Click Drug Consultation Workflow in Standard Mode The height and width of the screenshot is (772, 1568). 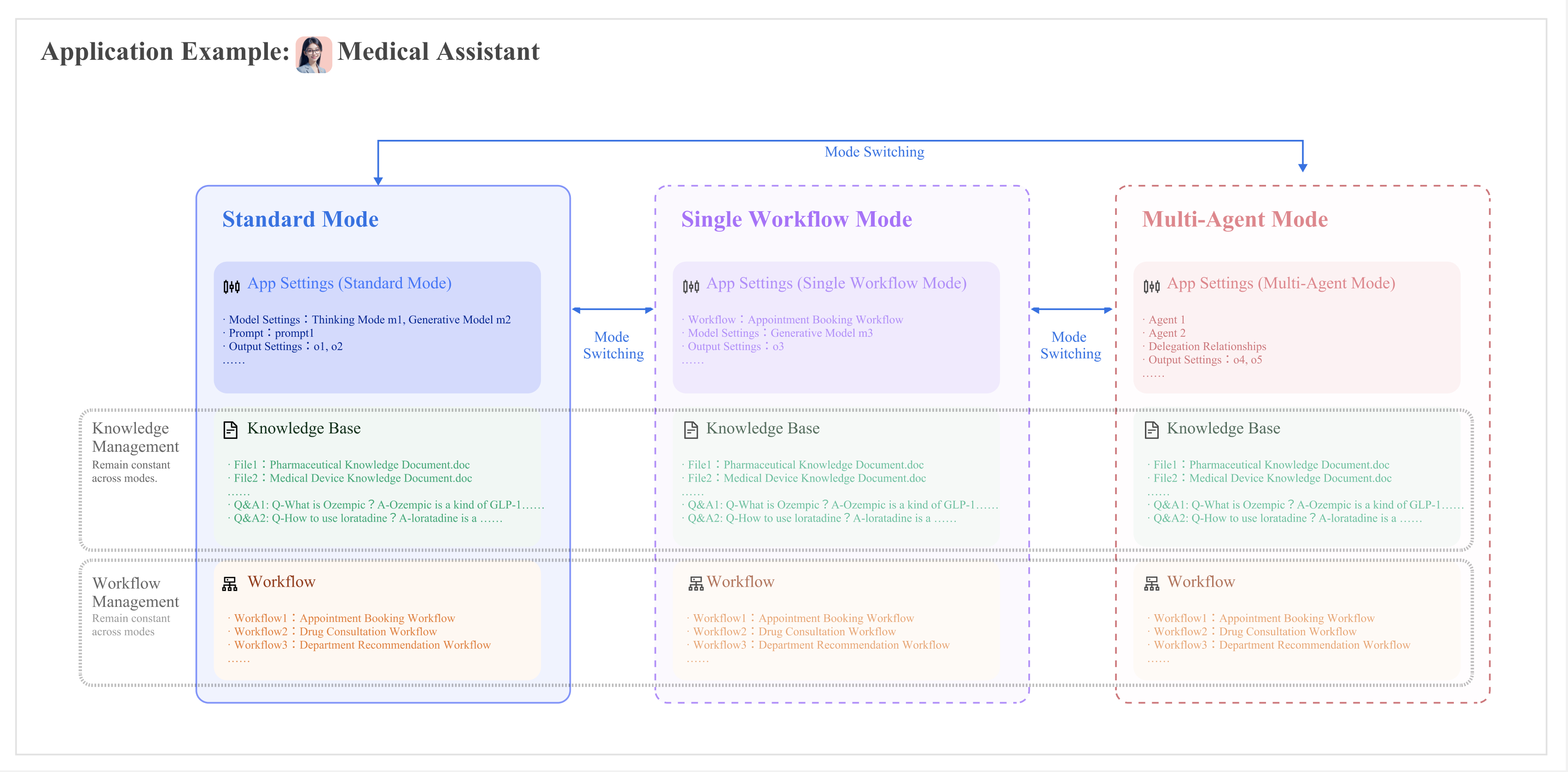(x=368, y=632)
